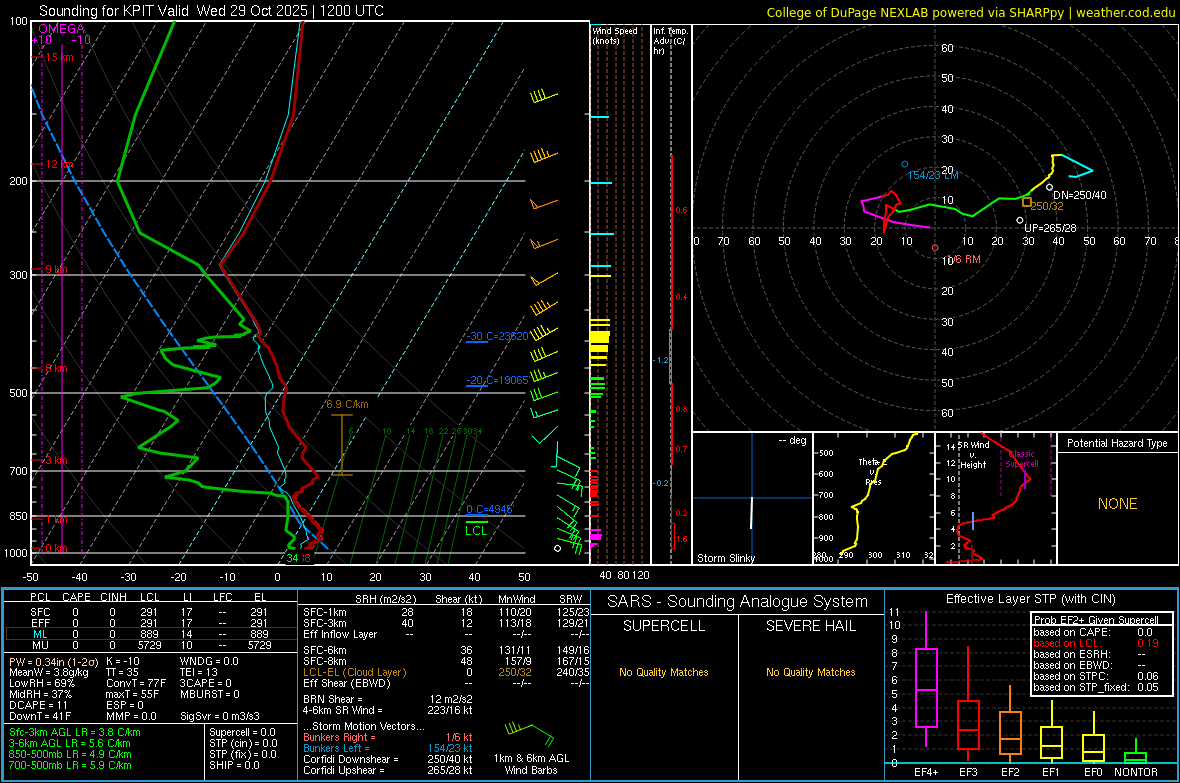Click 'Prob EF2+ Given Supercell' legend heading

tap(1096, 620)
